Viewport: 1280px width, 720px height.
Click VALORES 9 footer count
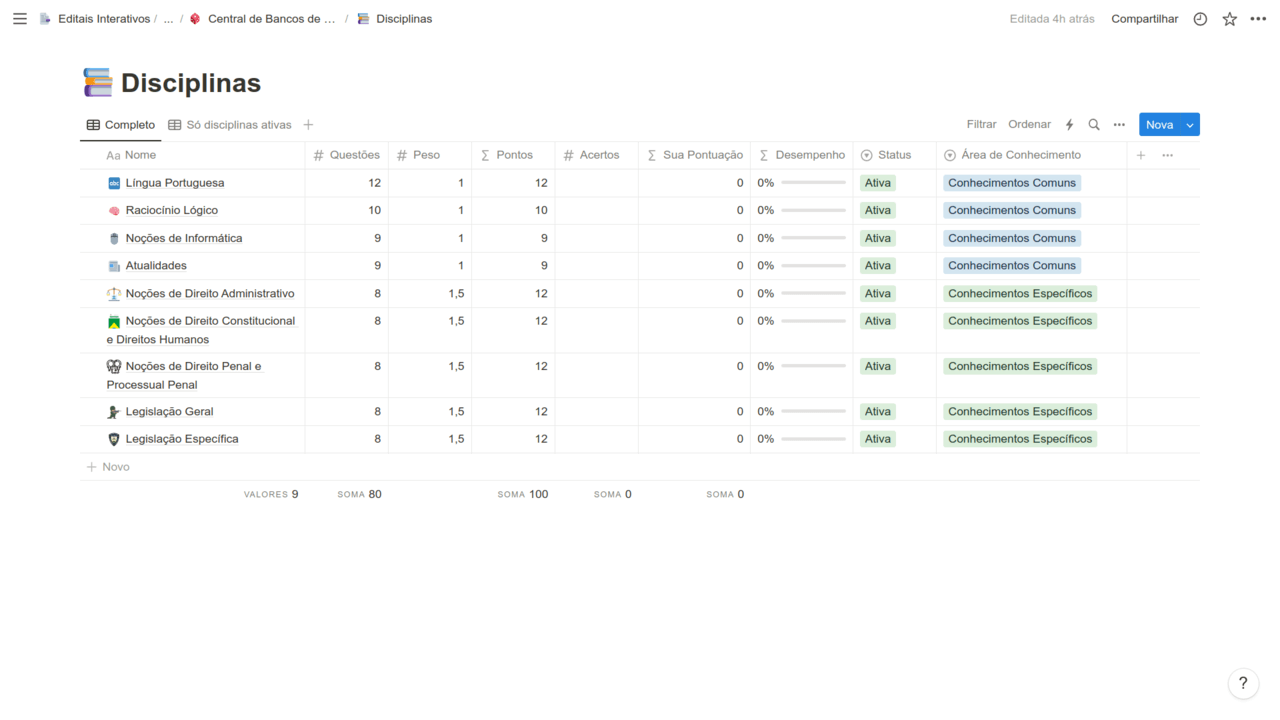271,495
